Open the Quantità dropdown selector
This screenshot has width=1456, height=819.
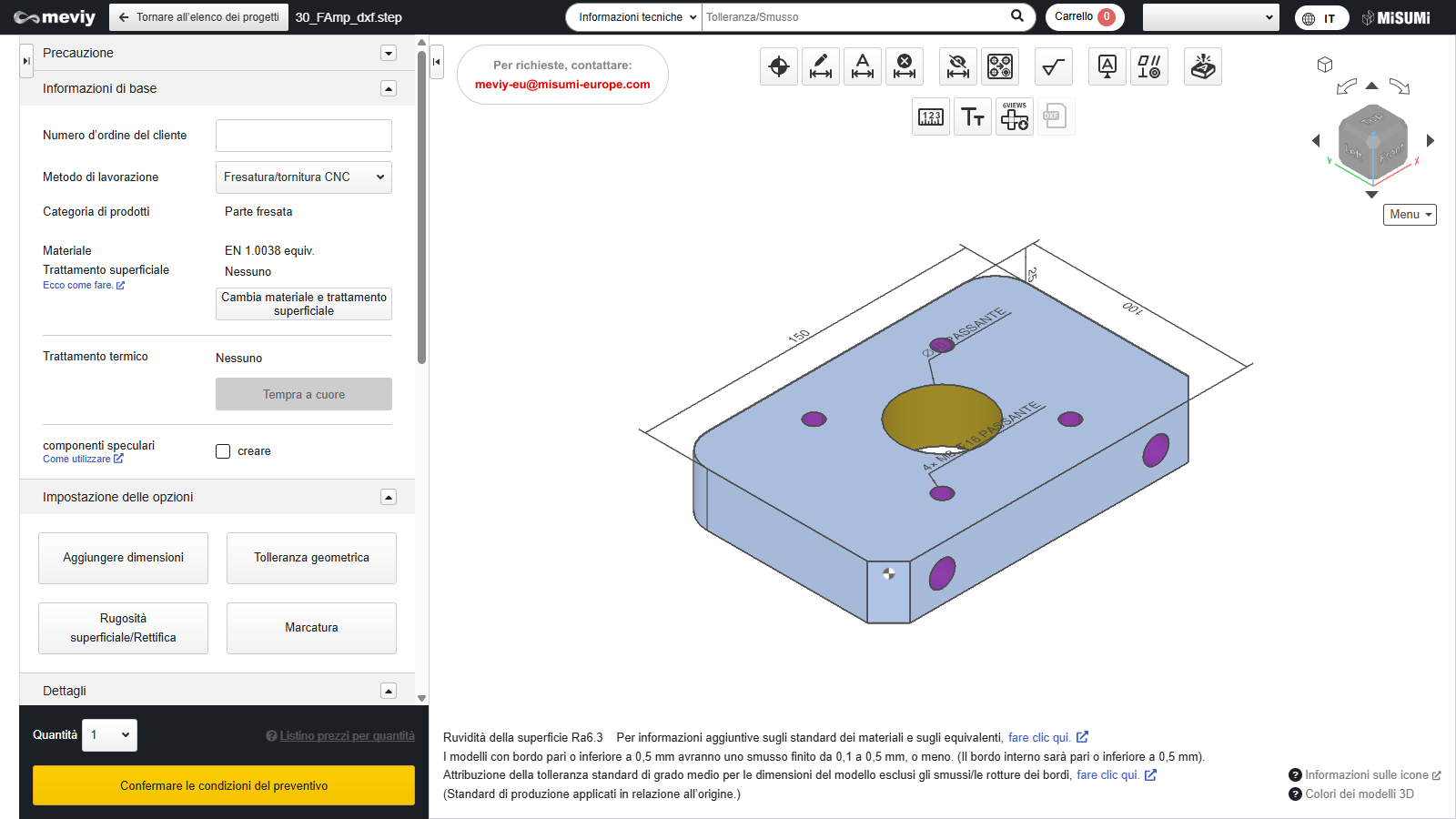click(x=109, y=735)
